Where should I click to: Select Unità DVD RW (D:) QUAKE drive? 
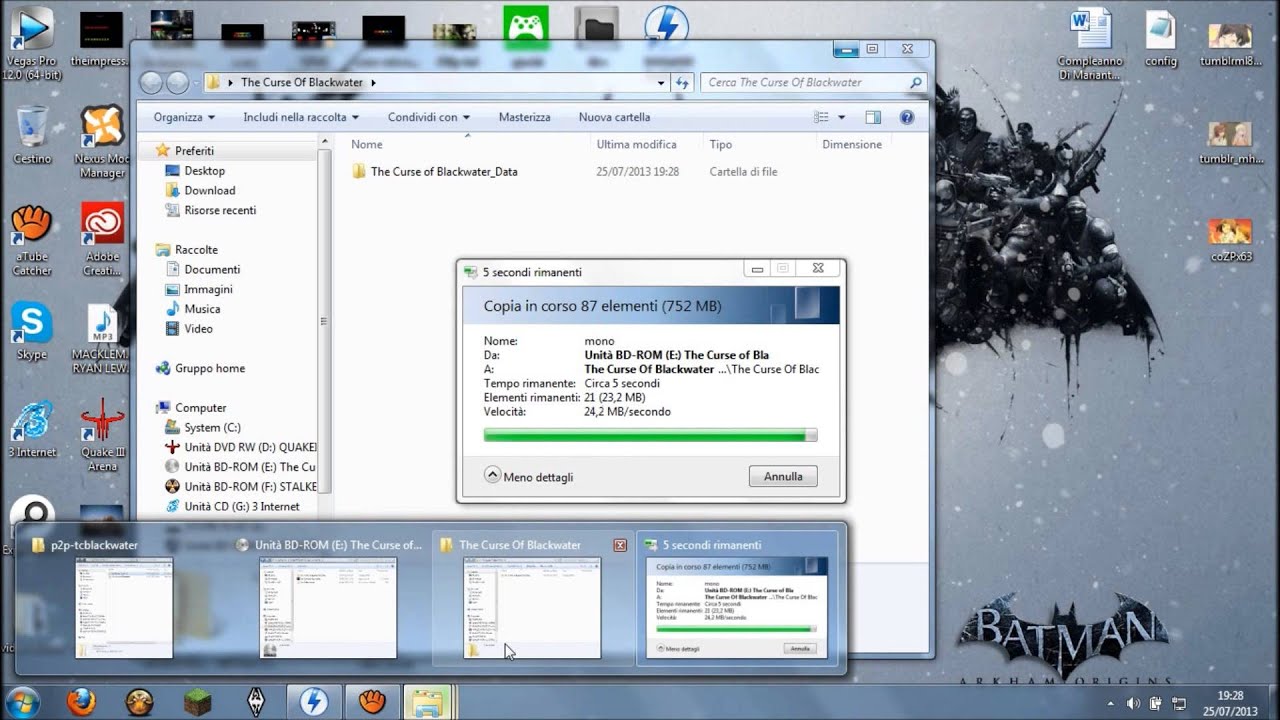pos(240,447)
